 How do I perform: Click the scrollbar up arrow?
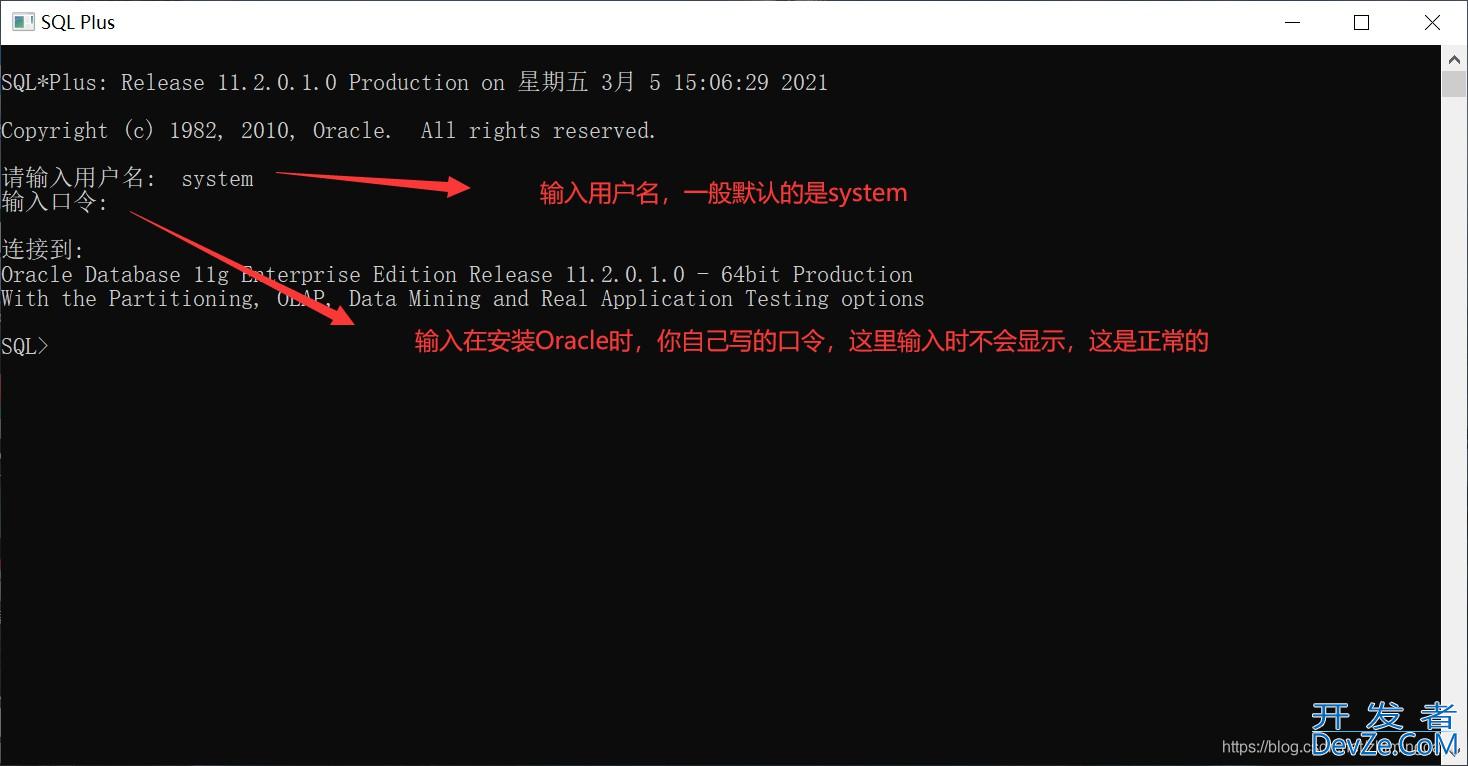[1454, 58]
